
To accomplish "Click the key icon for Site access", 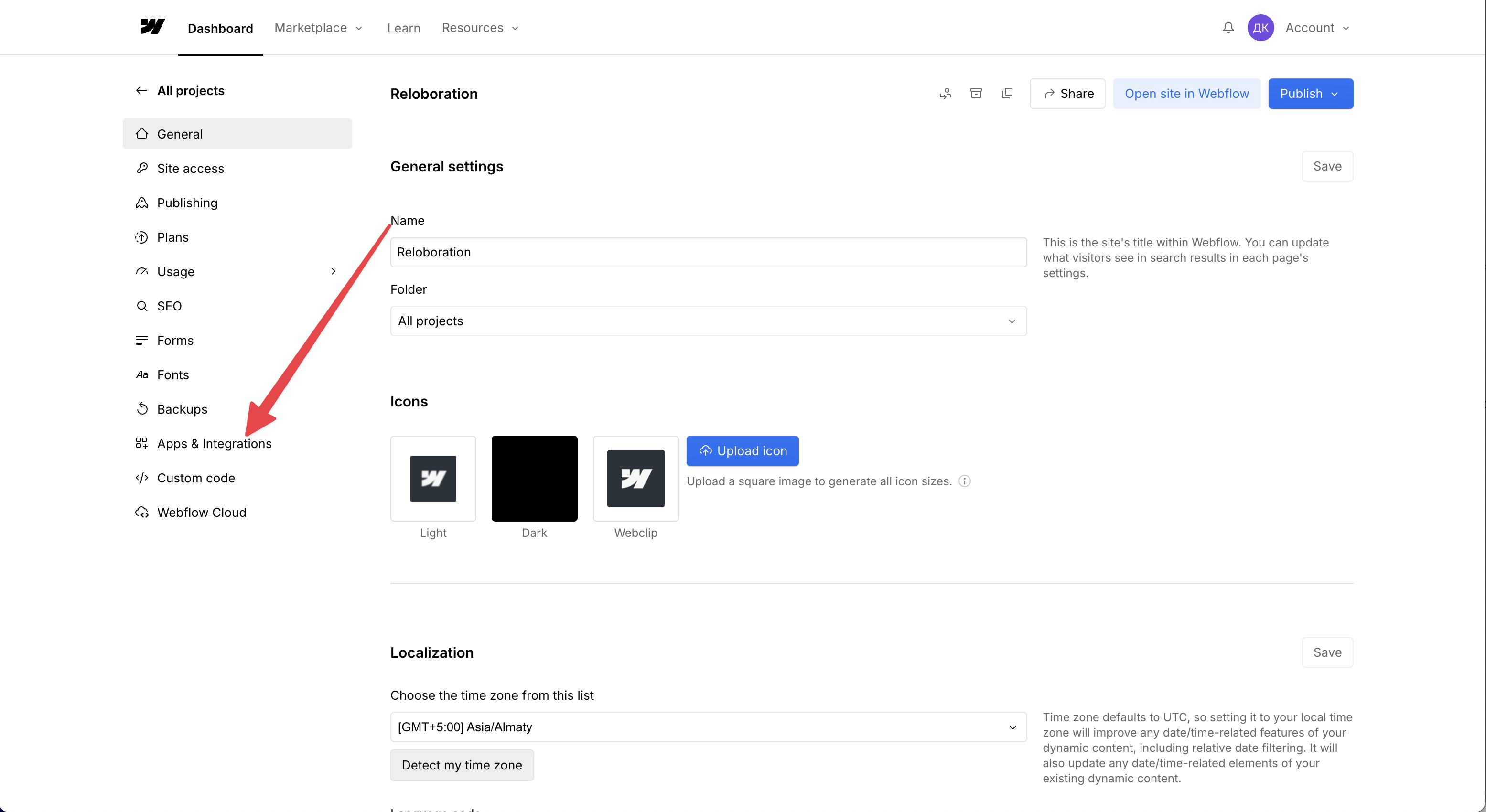I will pos(142,168).
